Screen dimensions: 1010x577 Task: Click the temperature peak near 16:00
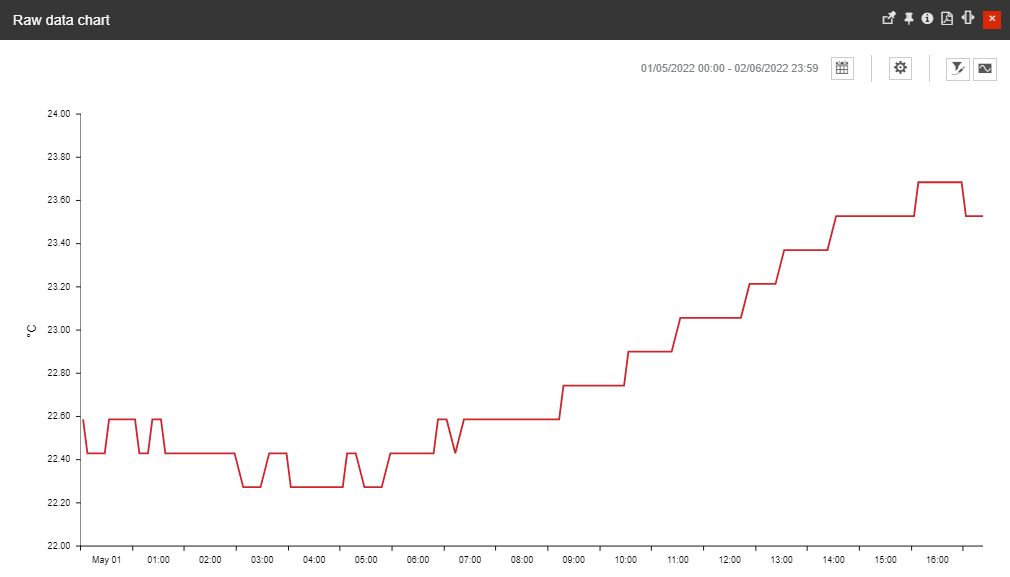coord(940,183)
